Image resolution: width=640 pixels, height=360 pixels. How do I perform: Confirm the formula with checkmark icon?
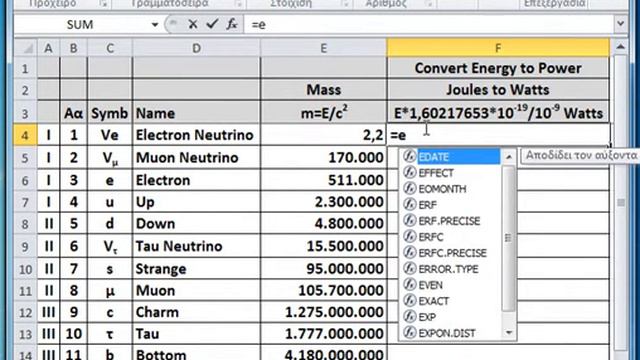pos(212,24)
